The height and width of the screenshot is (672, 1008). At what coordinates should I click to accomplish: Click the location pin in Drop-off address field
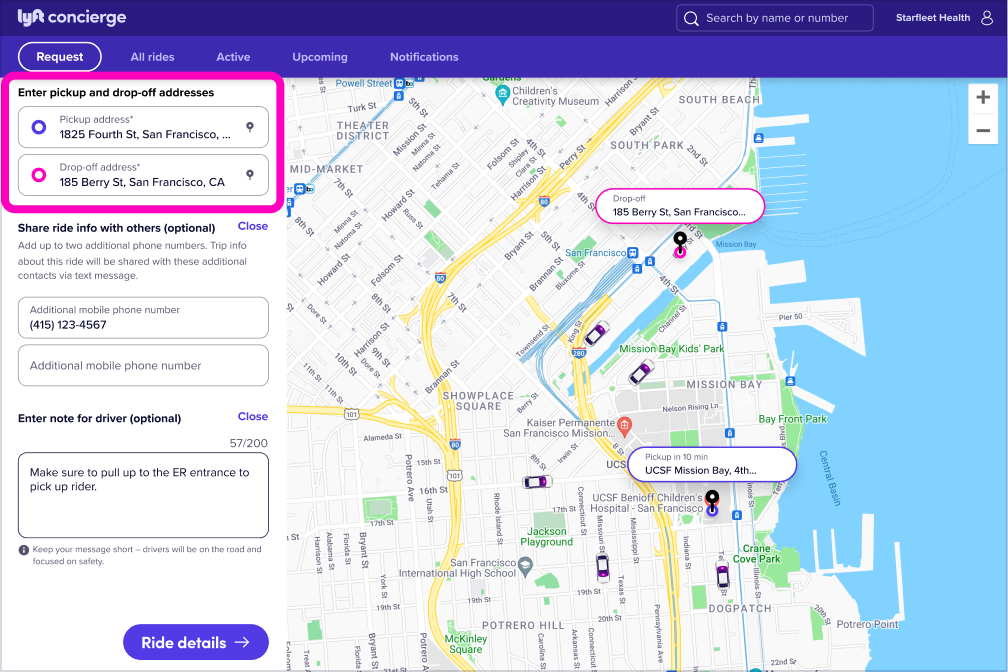point(250,174)
